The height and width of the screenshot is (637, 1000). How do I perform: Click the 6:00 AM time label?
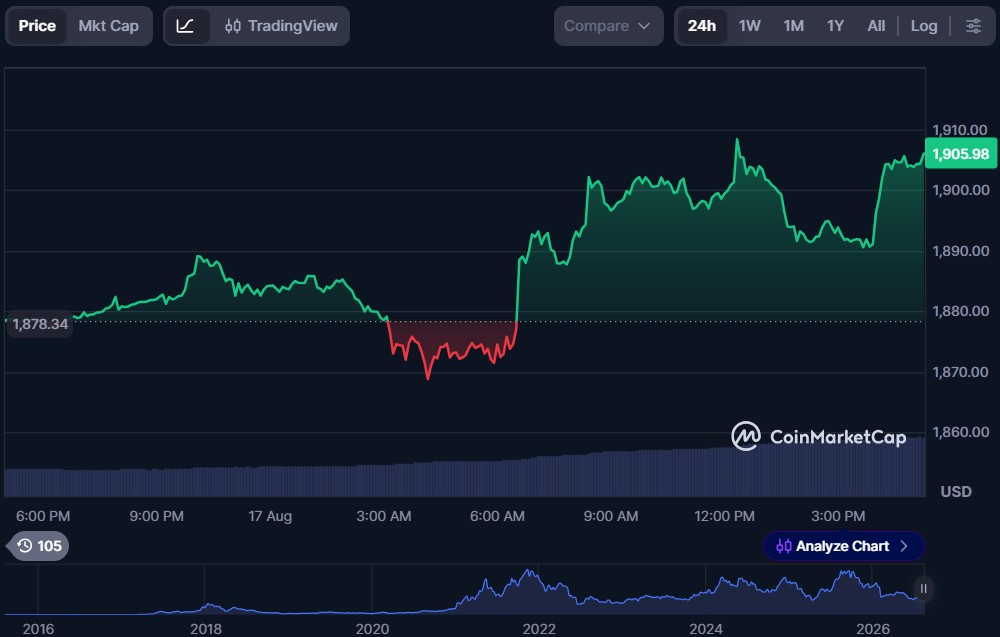point(497,516)
